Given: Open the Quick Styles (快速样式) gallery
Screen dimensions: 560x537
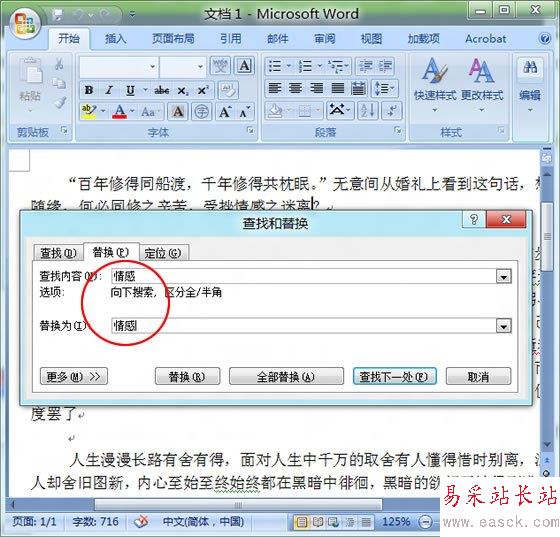Looking at the screenshot, I should [435, 84].
